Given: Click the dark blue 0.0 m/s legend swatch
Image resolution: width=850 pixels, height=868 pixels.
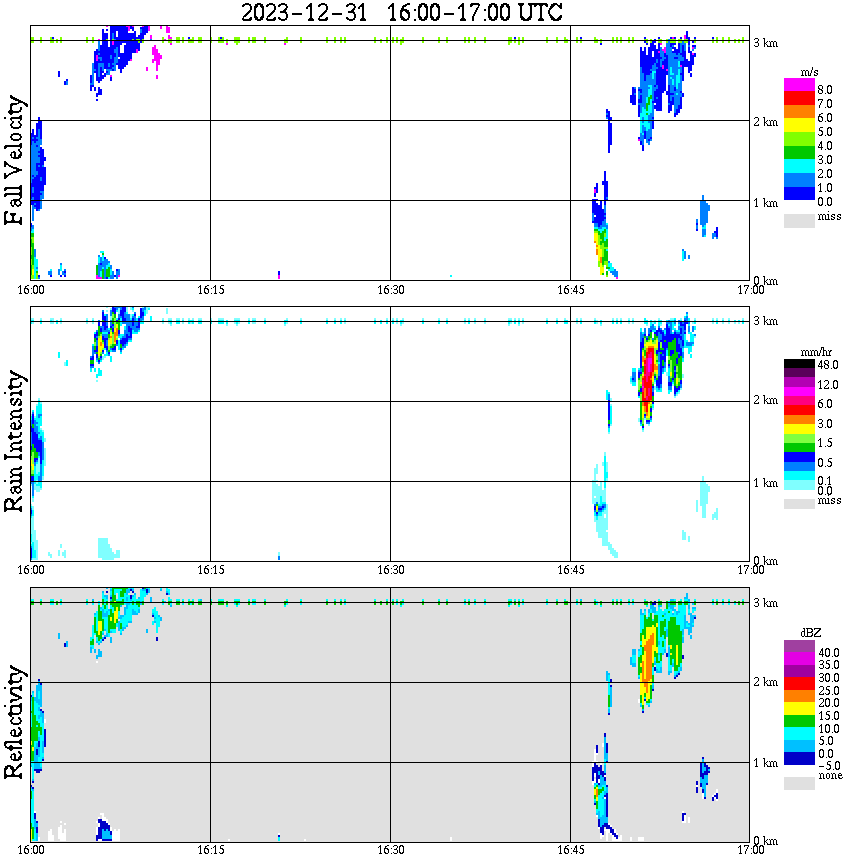Looking at the screenshot, I should coord(799,193).
